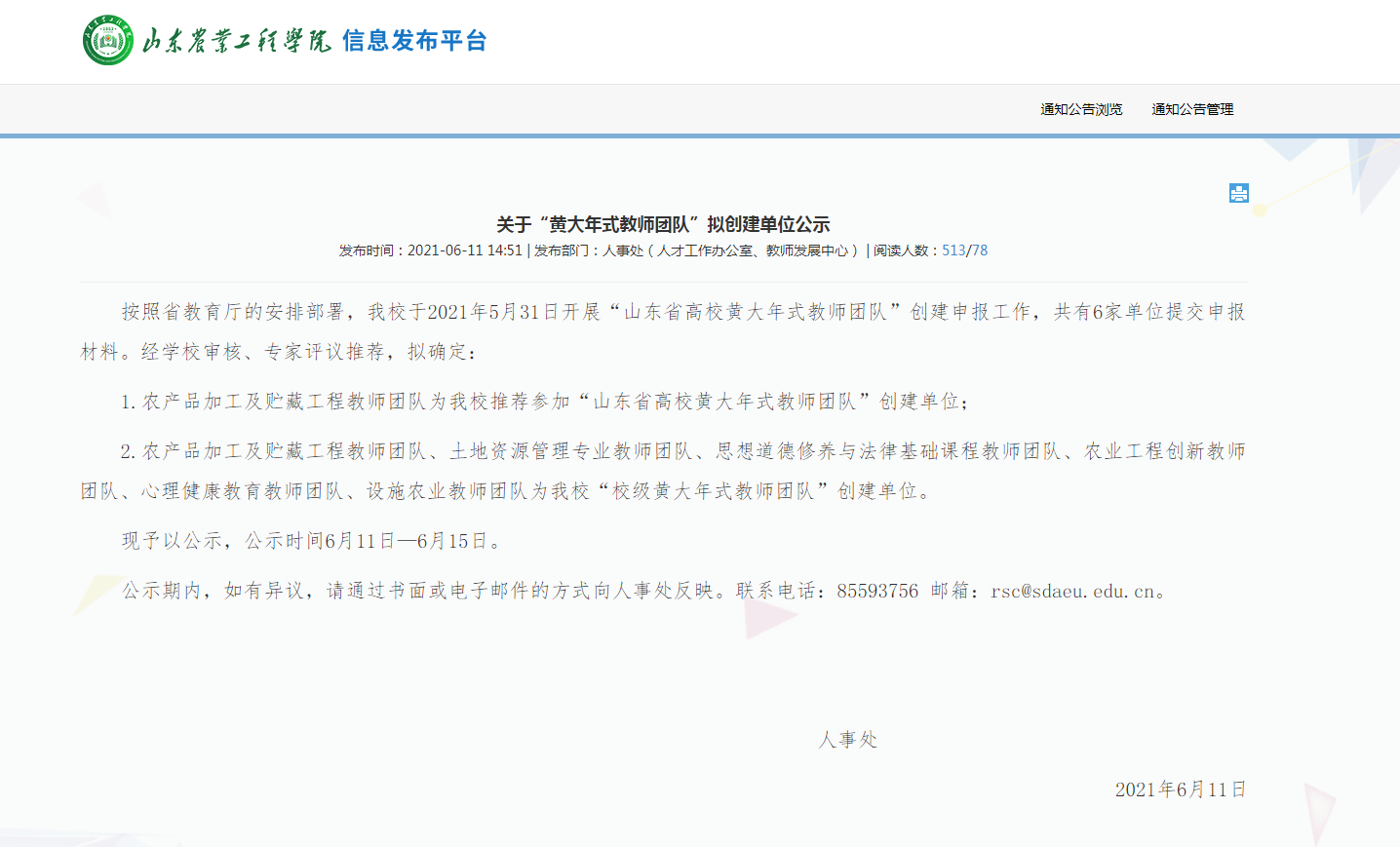This screenshot has width=1400, height=847.
Task: Click the contact phone number 85593756
Action: (876, 591)
